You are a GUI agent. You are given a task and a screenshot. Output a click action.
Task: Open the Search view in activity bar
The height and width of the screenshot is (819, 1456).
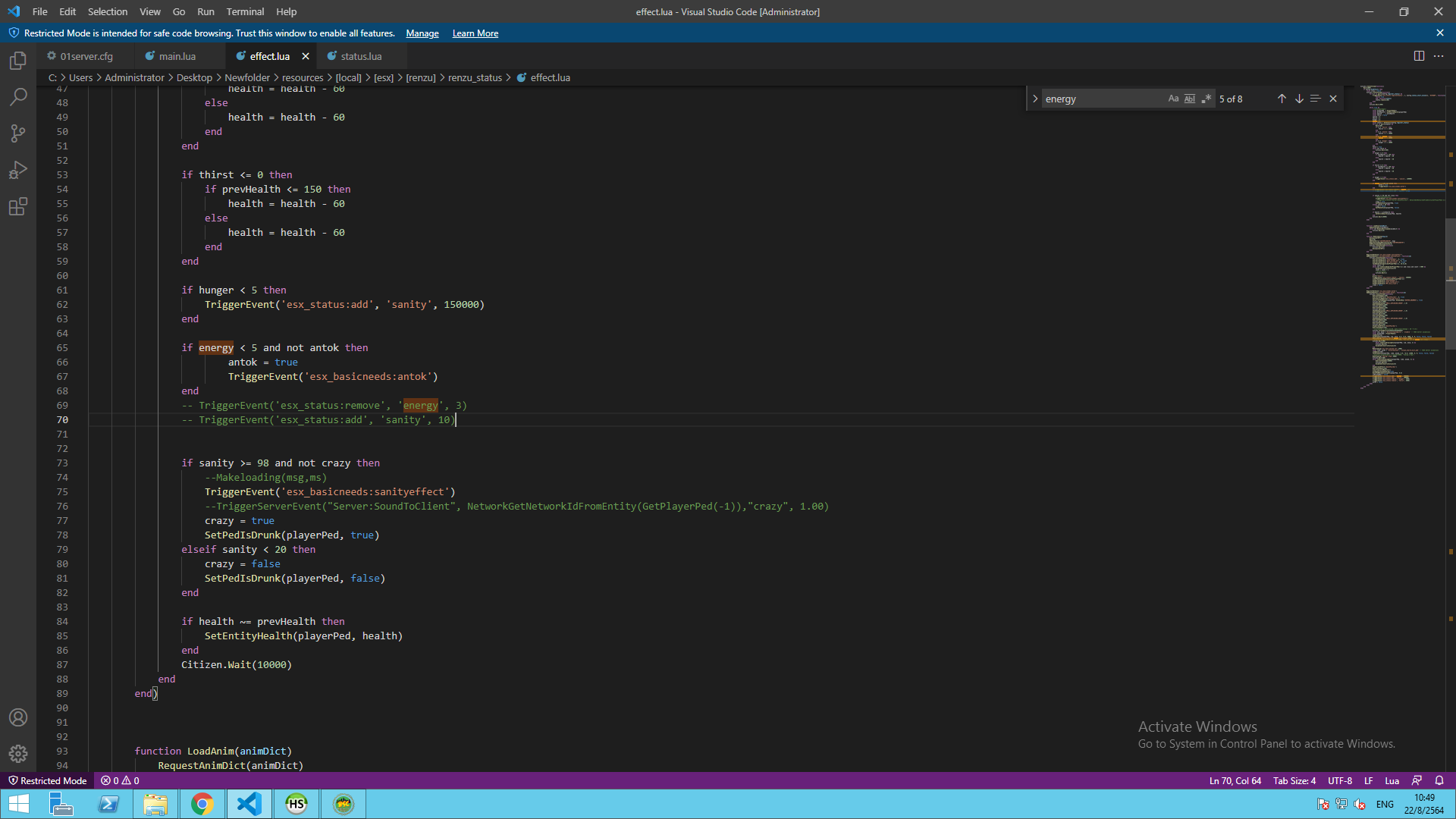pos(18,97)
